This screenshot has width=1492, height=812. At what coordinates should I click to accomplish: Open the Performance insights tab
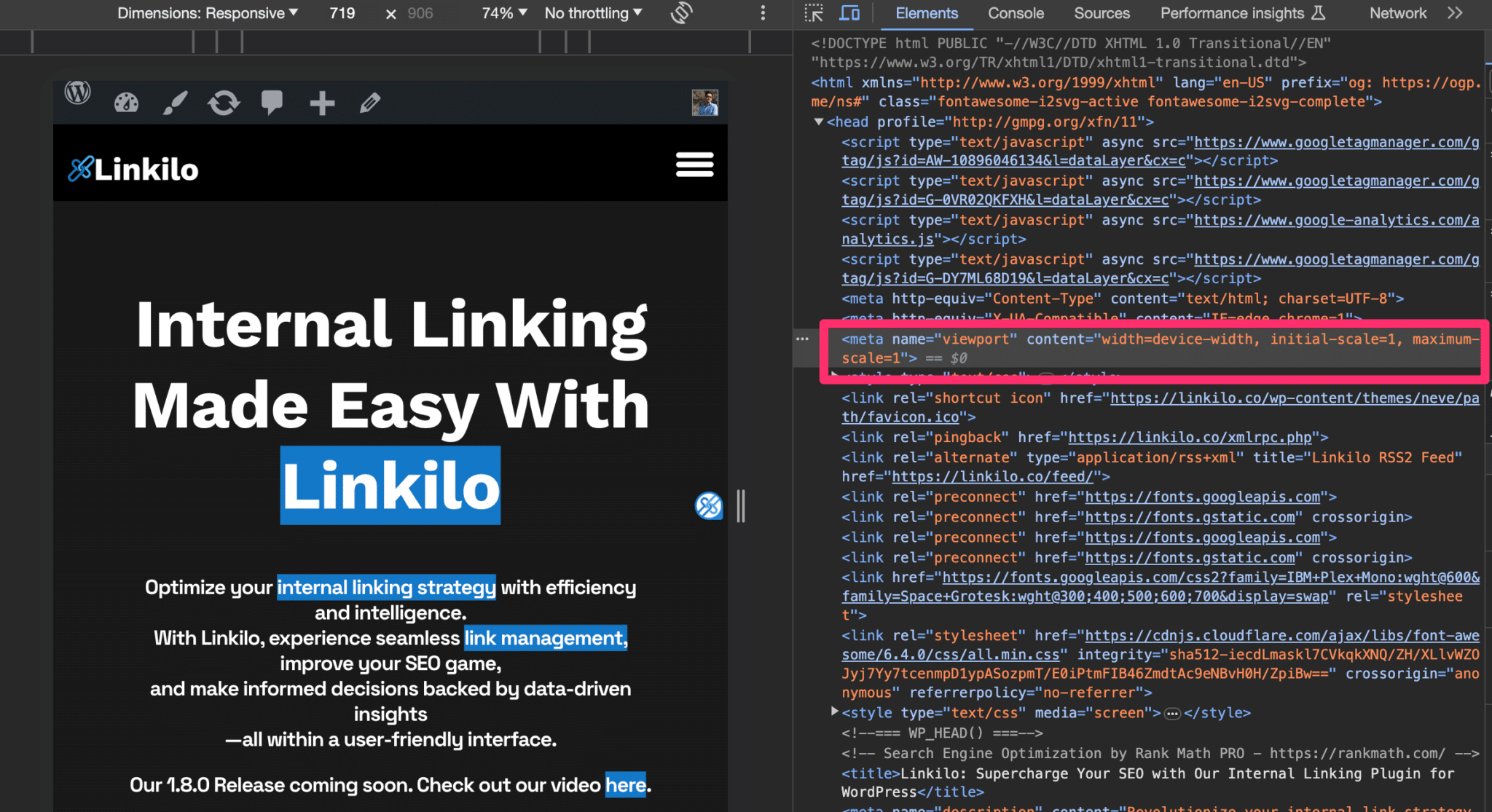coord(1234,13)
